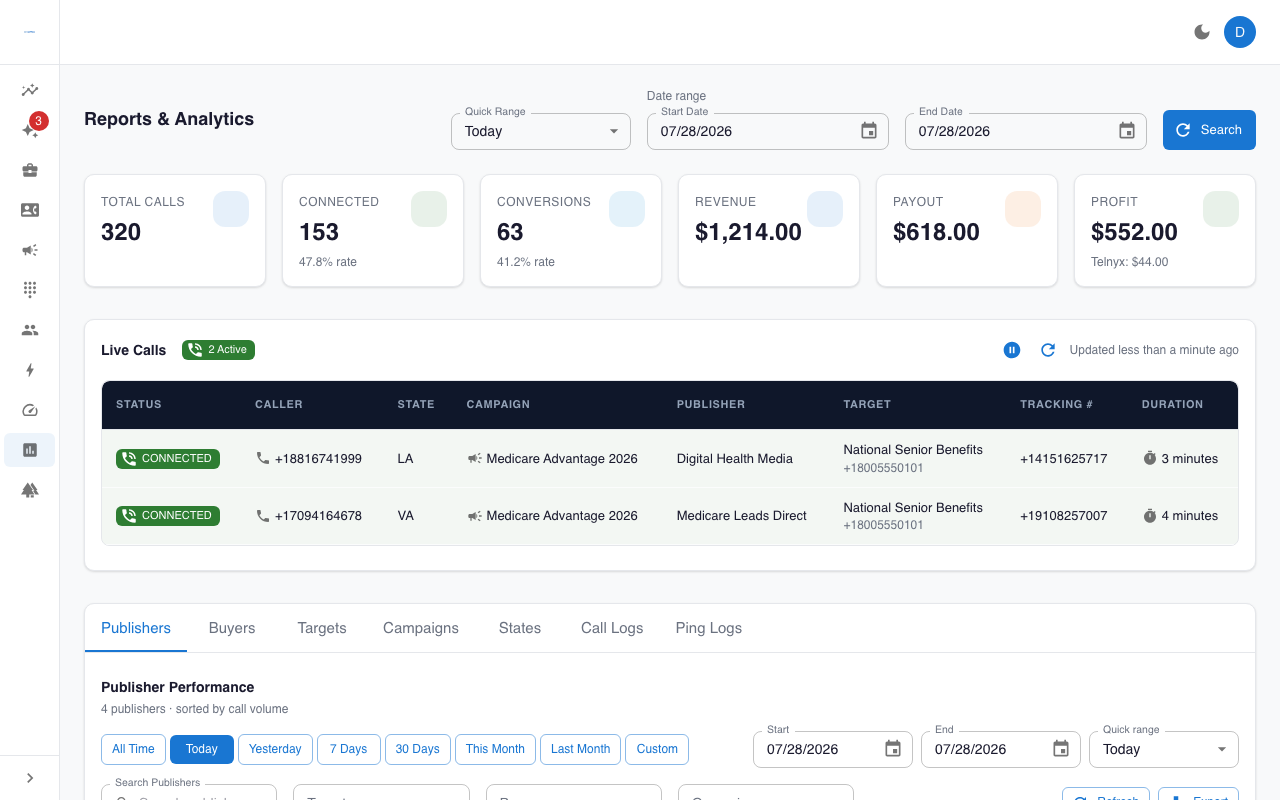Image resolution: width=1280 pixels, height=800 pixels.
Task: Open the people group sidebar icon
Action: (30, 330)
